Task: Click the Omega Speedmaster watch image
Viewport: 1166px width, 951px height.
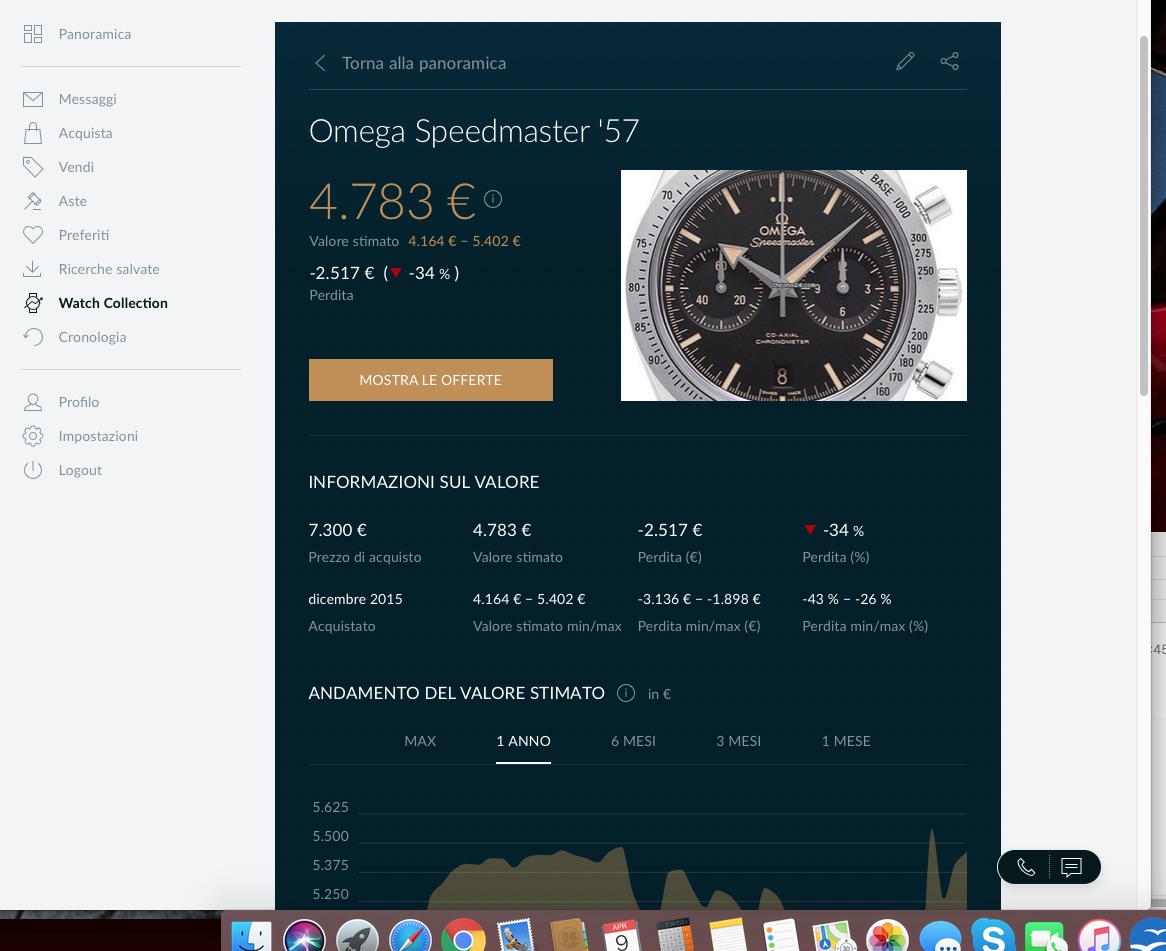Action: coord(793,285)
